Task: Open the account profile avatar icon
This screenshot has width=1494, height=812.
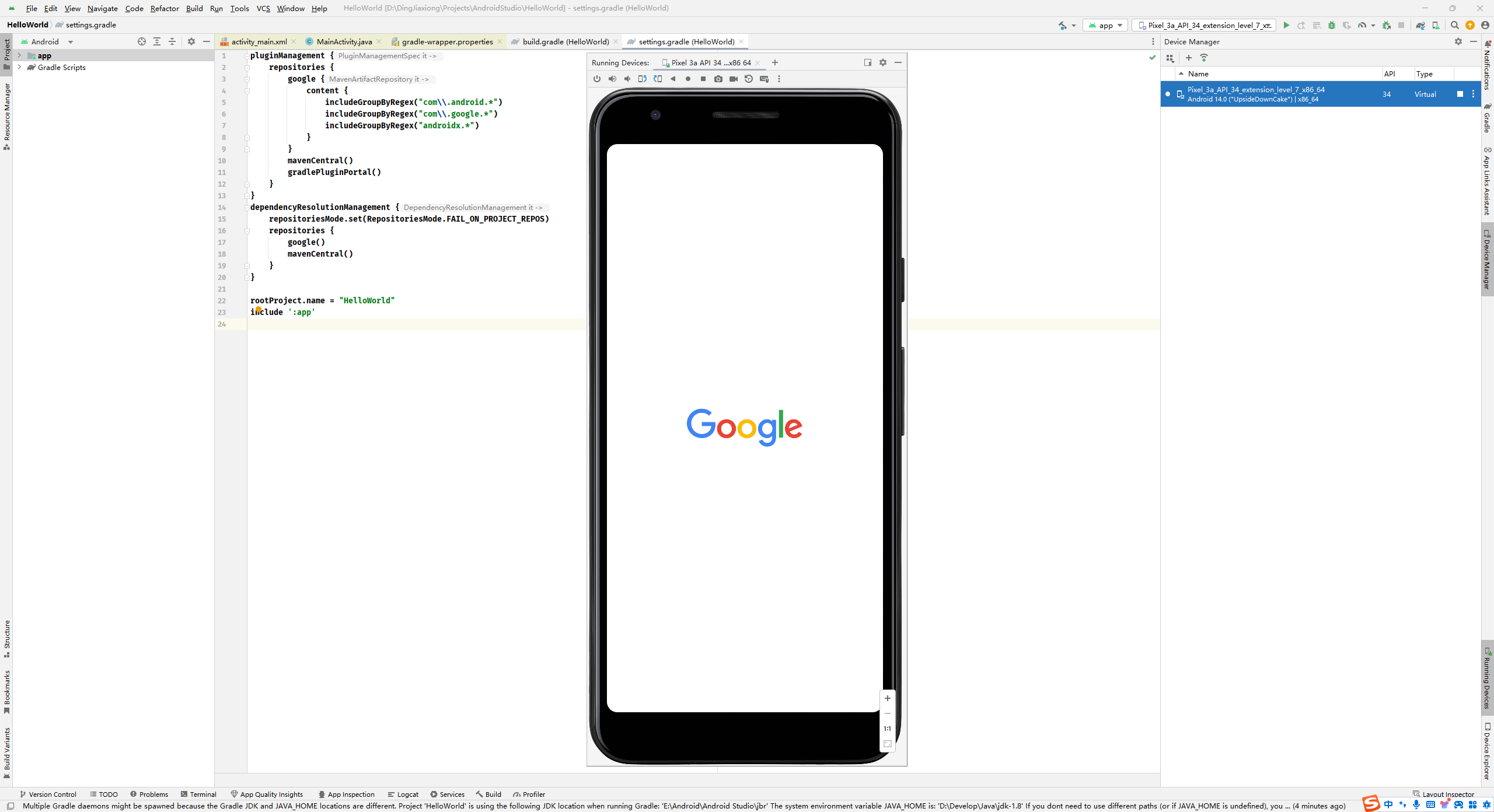Action: pos(1485,25)
